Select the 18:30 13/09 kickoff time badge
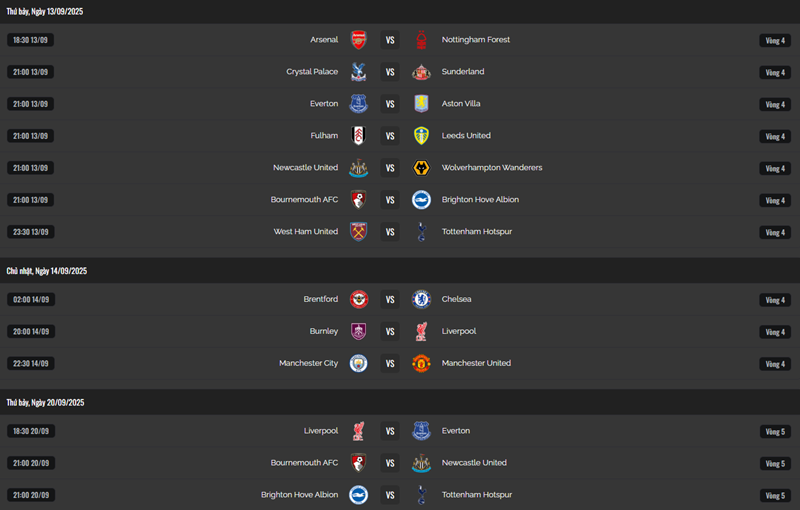 click(x=31, y=40)
